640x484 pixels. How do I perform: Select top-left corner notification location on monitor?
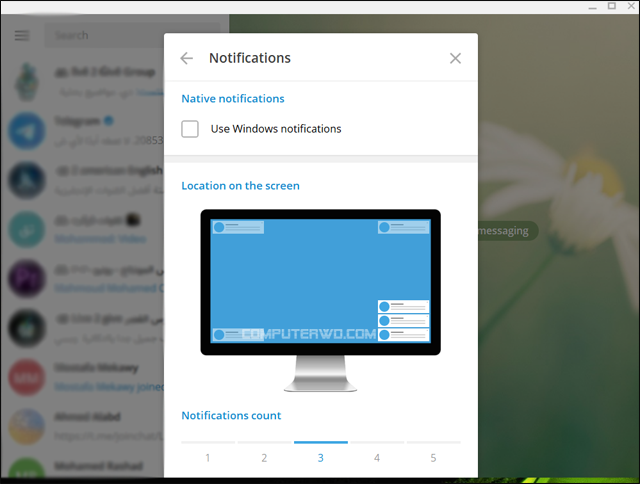pyautogui.click(x=238, y=227)
